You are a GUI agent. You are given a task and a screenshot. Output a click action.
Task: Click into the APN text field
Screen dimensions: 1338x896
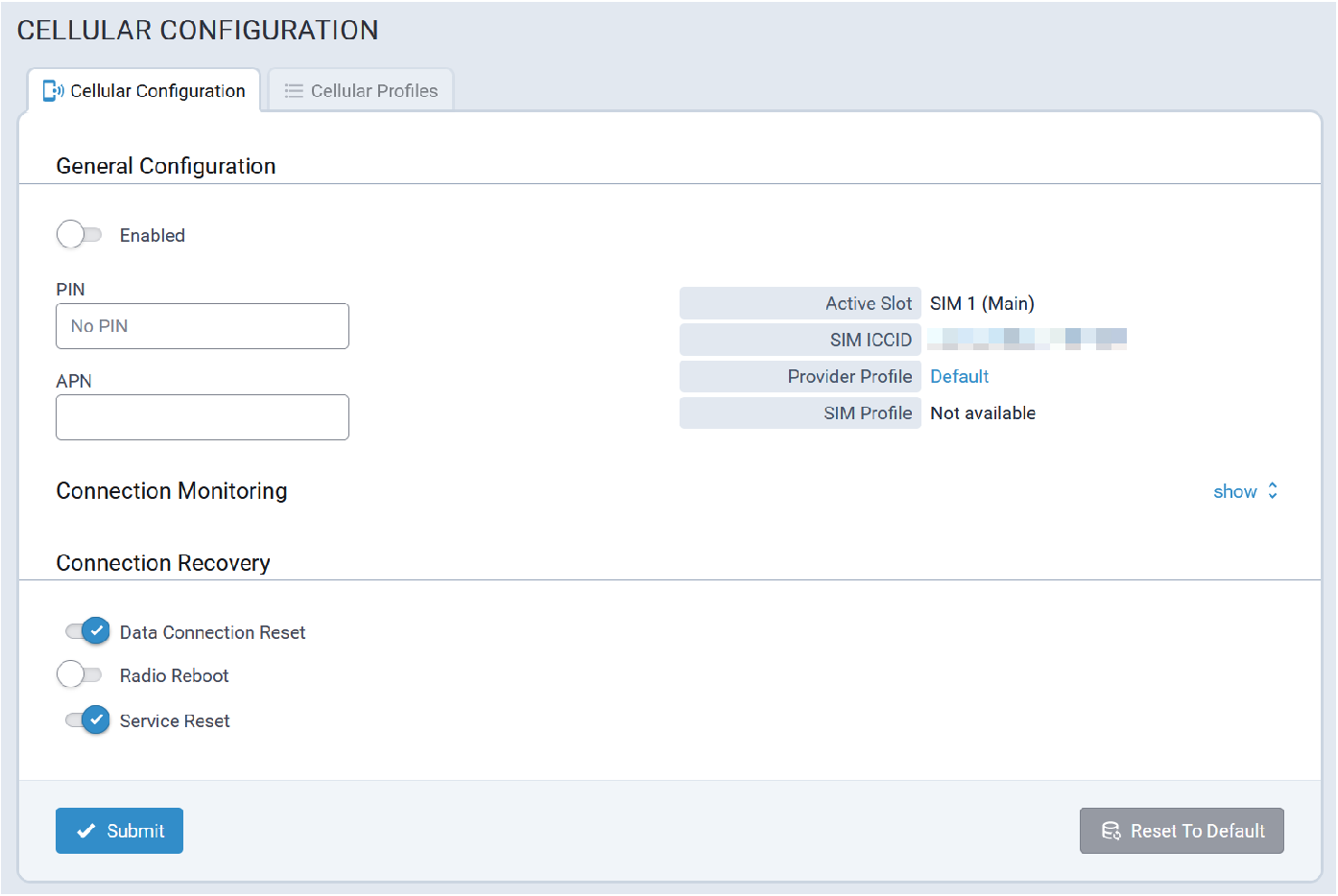click(203, 417)
